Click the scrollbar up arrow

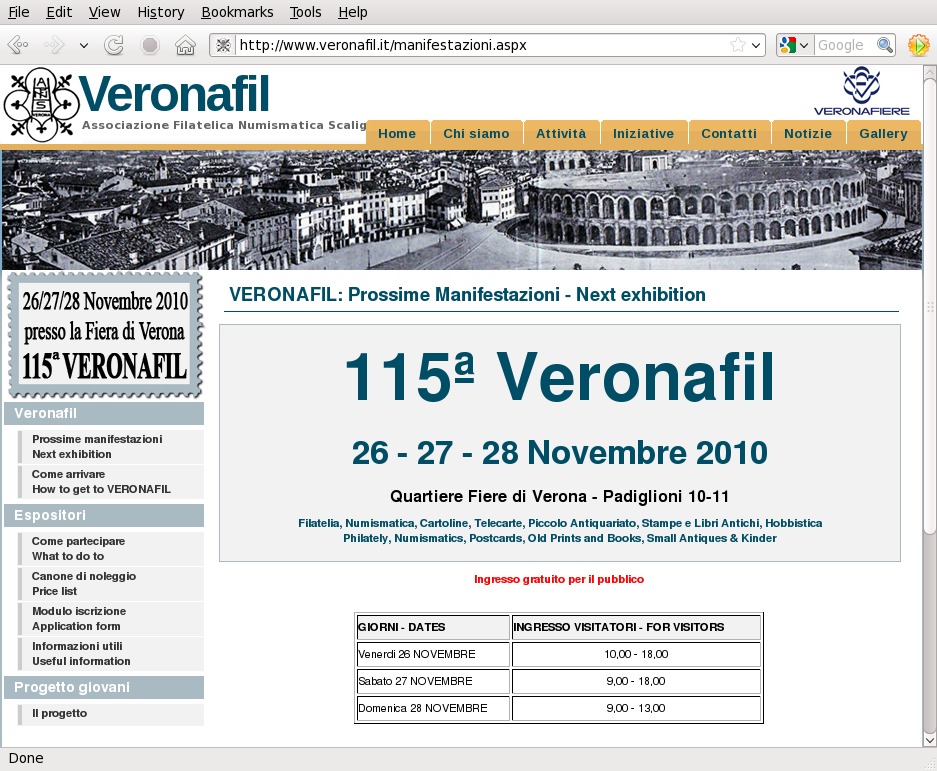pos(930,73)
